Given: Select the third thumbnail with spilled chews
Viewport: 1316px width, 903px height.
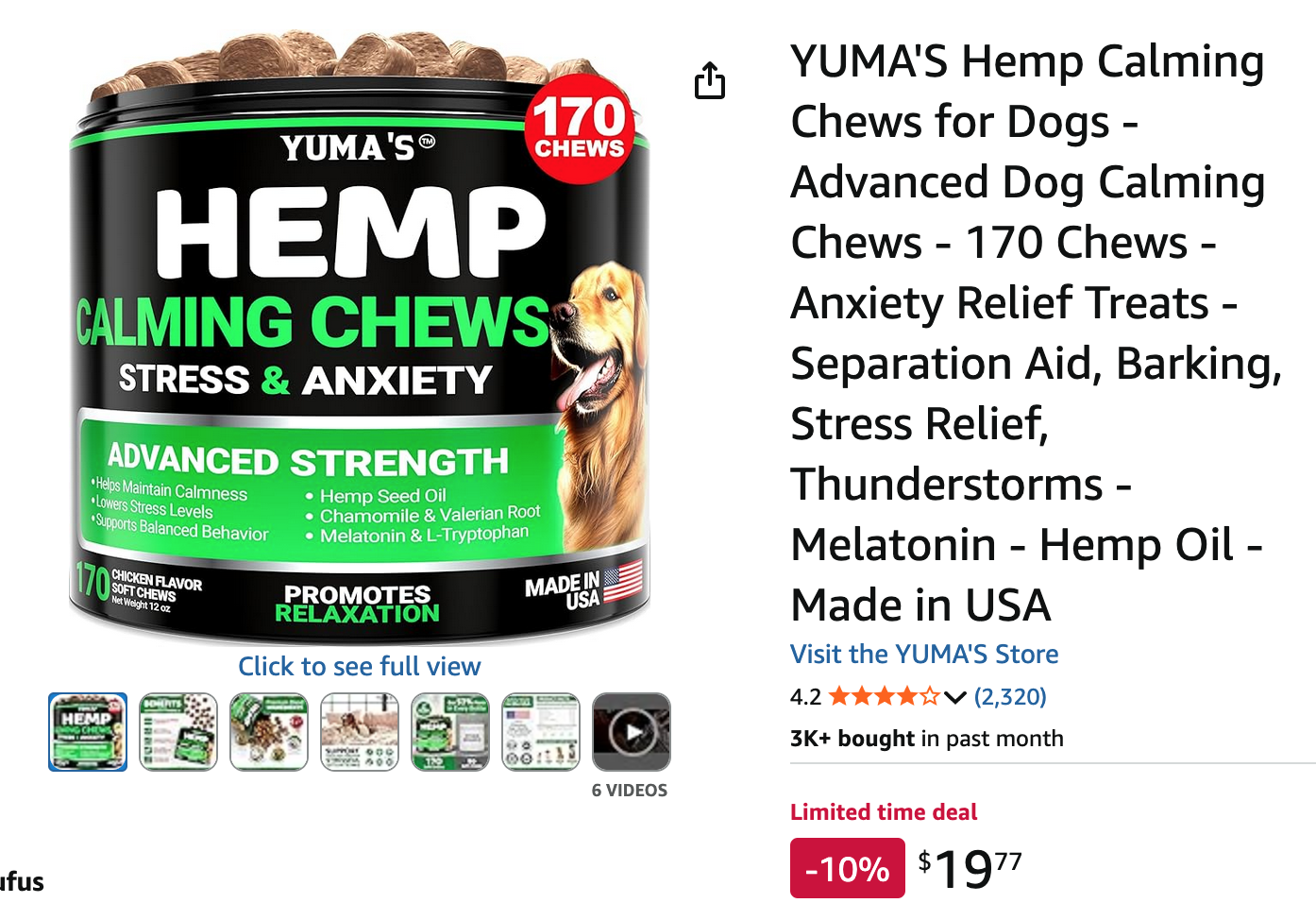Looking at the screenshot, I should [x=269, y=732].
